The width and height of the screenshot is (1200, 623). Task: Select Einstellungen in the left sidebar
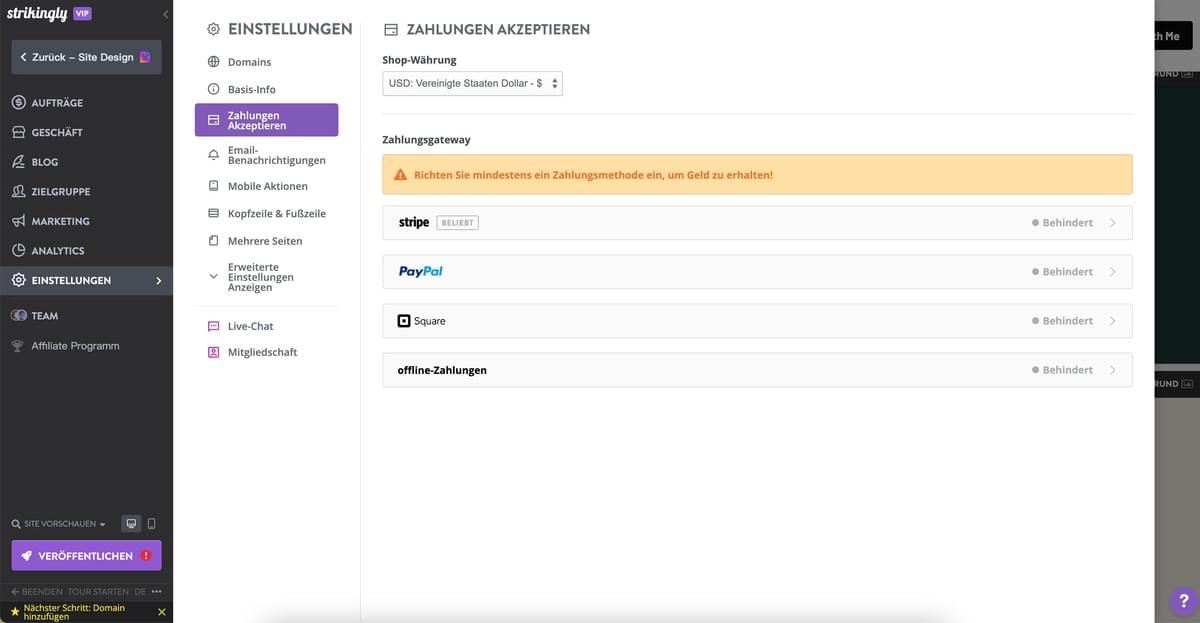pos(86,281)
